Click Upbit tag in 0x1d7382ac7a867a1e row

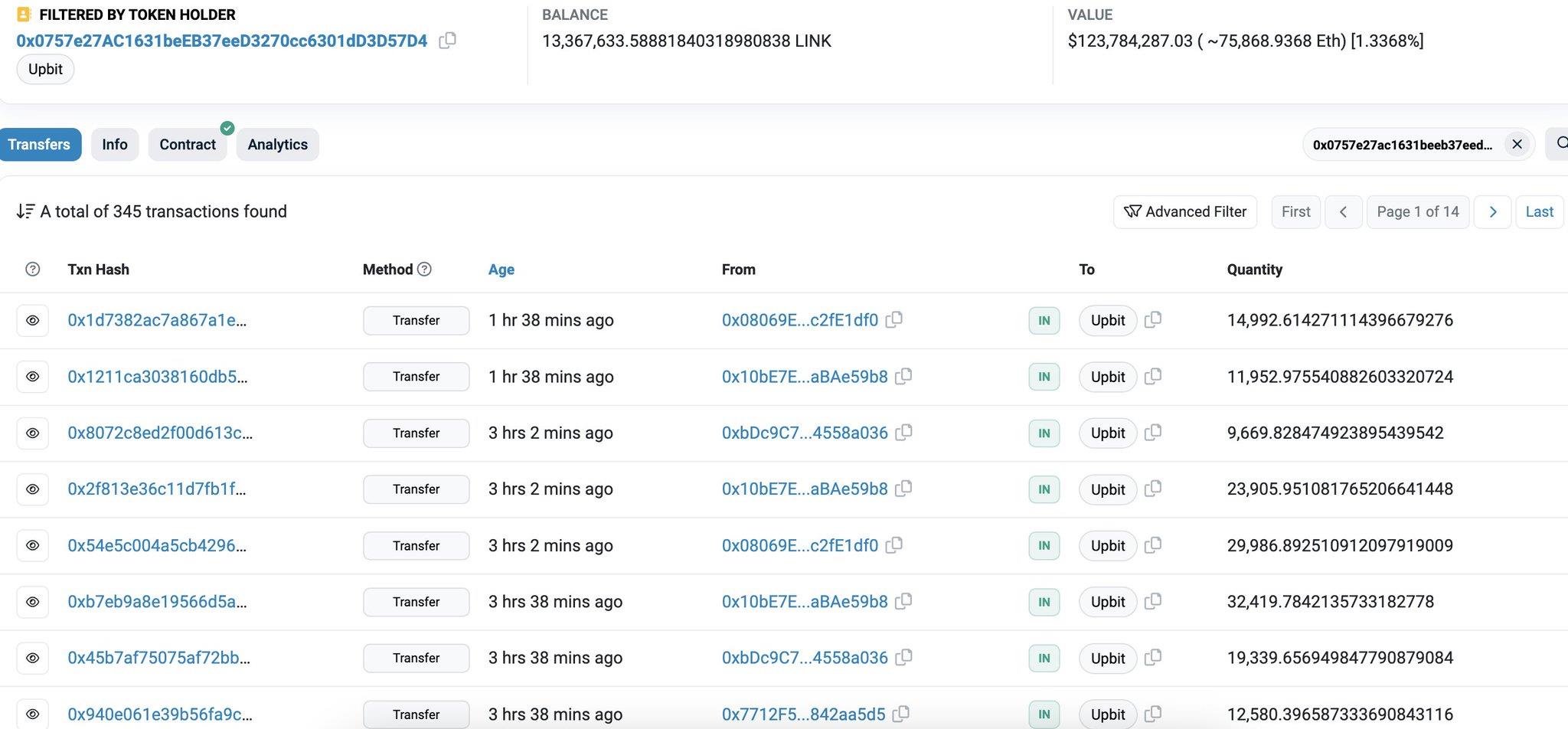point(1108,320)
